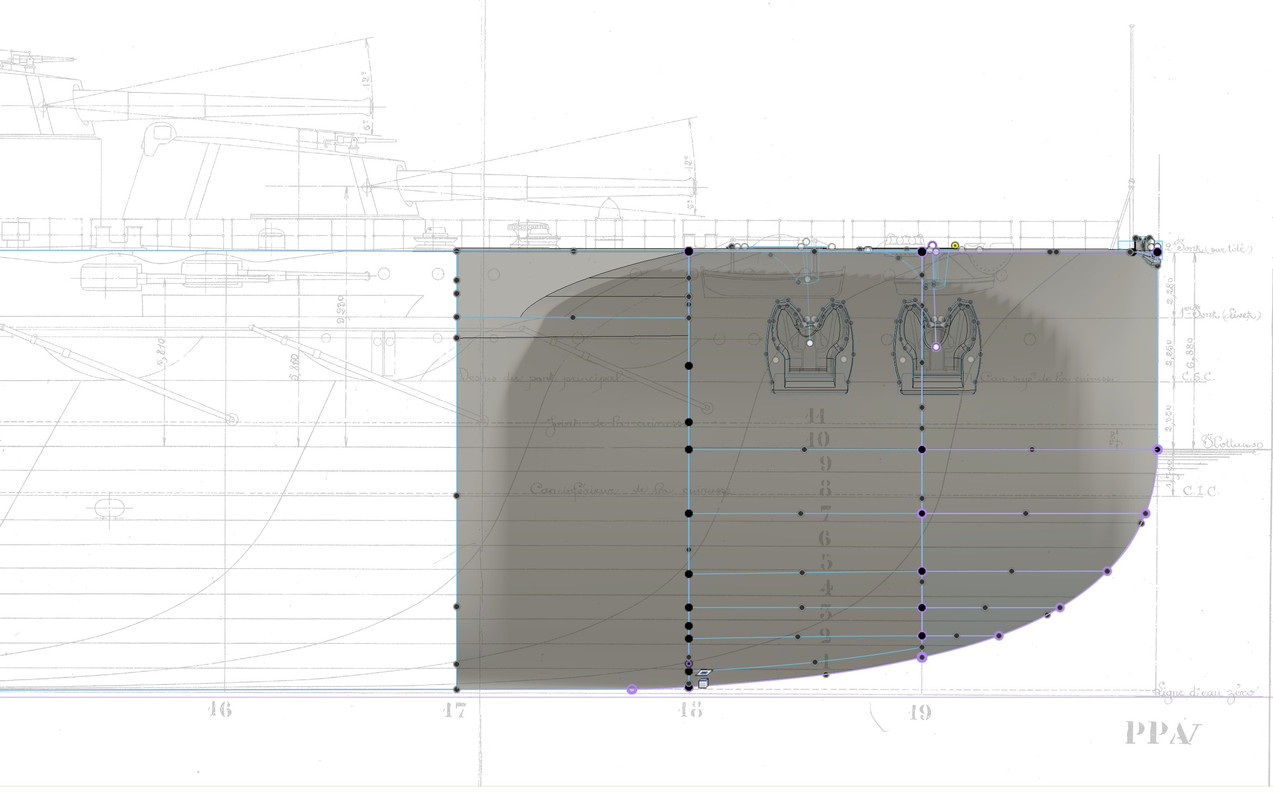Select black point at deck on frame 19 line
This screenshot has width=1273, height=800.
(922, 251)
